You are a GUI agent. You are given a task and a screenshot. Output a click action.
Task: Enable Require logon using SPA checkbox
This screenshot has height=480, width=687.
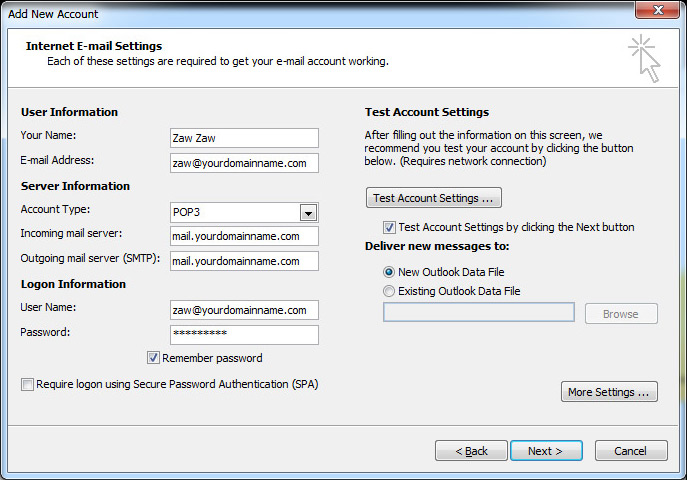click(x=27, y=385)
